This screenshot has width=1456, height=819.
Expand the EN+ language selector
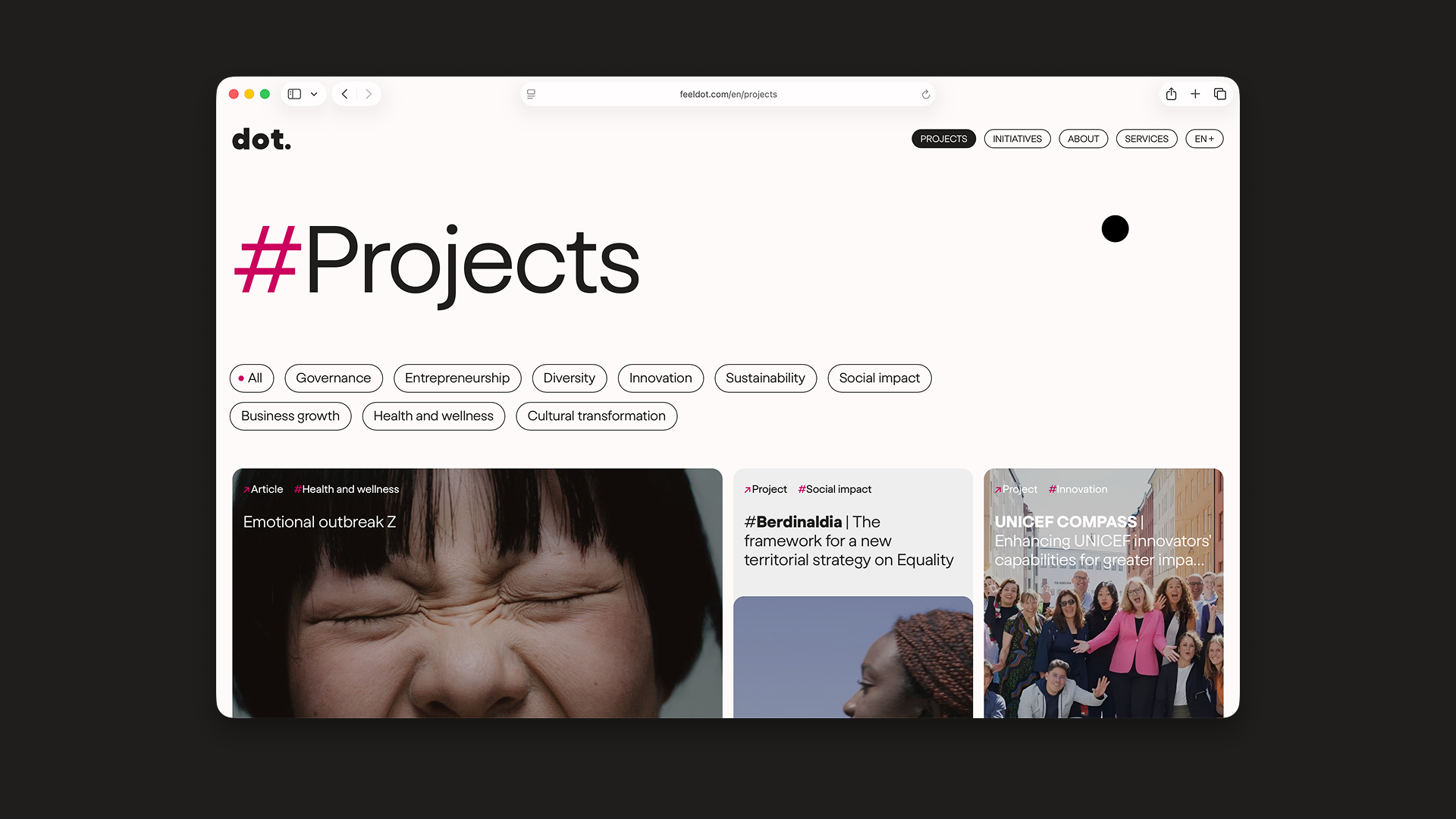pyautogui.click(x=1204, y=139)
